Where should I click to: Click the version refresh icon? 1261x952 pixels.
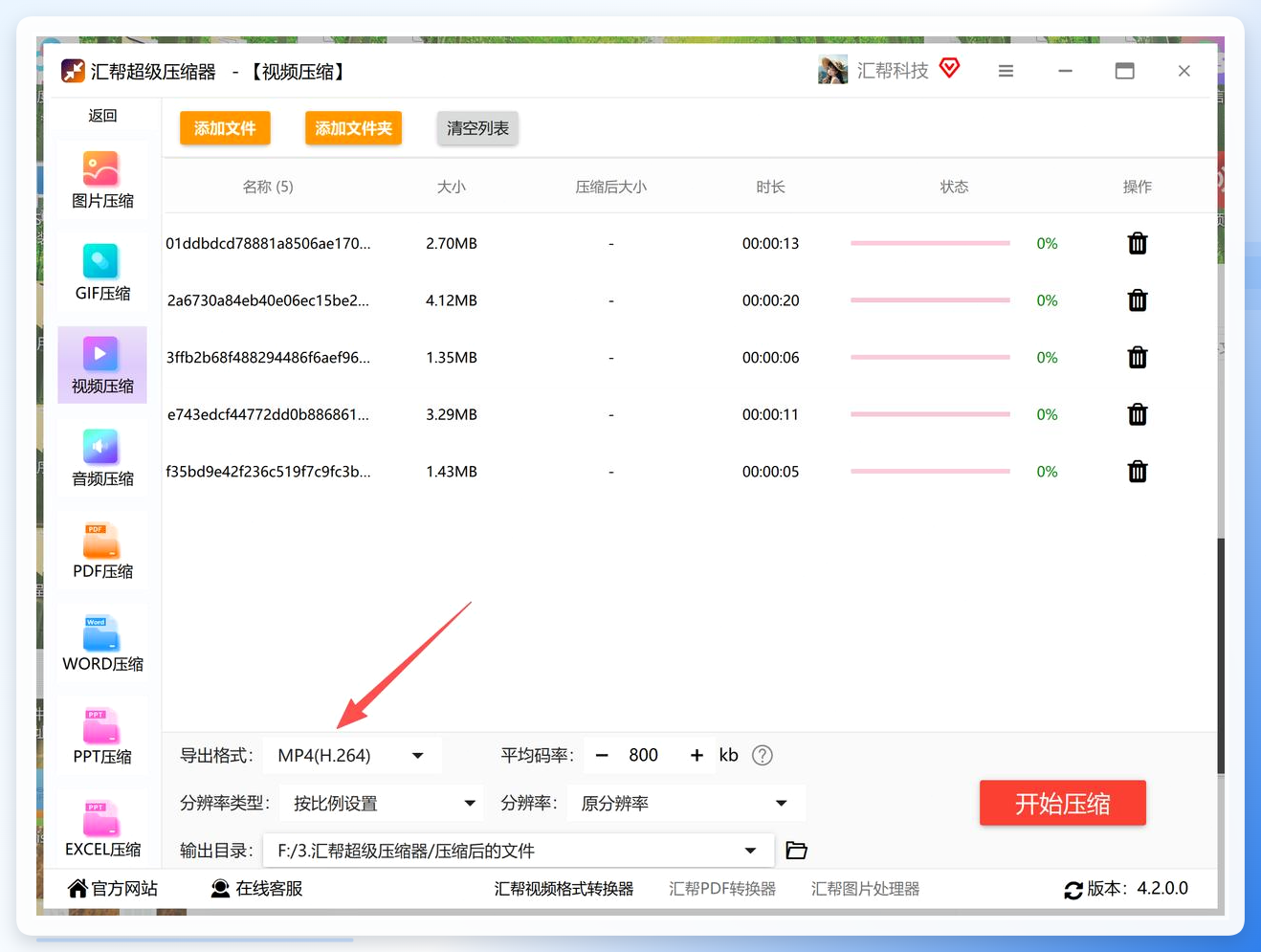coord(1073,890)
